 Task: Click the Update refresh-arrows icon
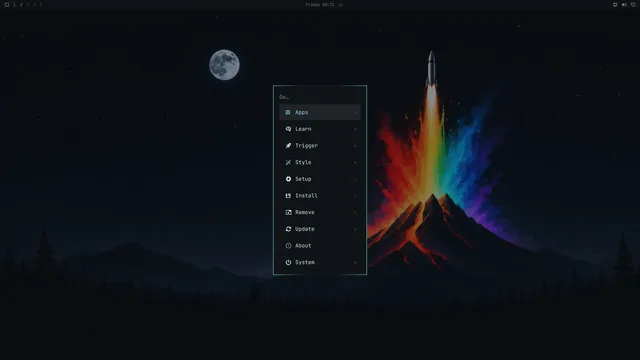tap(288, 229)
